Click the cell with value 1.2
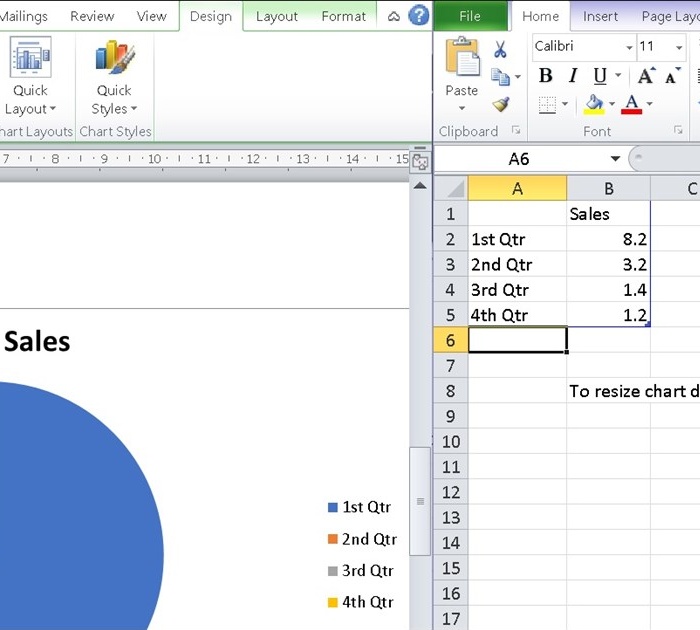The width and height of the screenshot is (700, 630). [x=608, y=315]
